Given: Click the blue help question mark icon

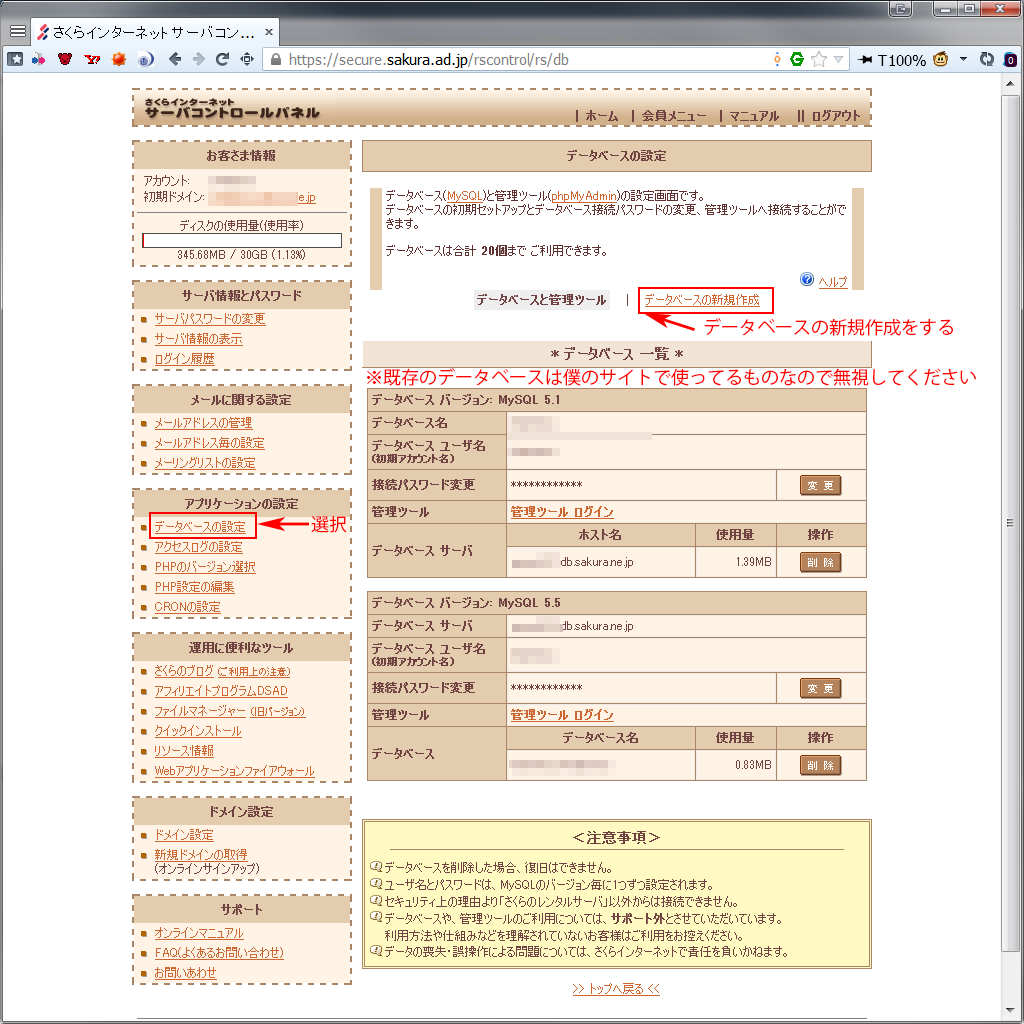Looking at the screenshot, I should click(x=807, y=279).
